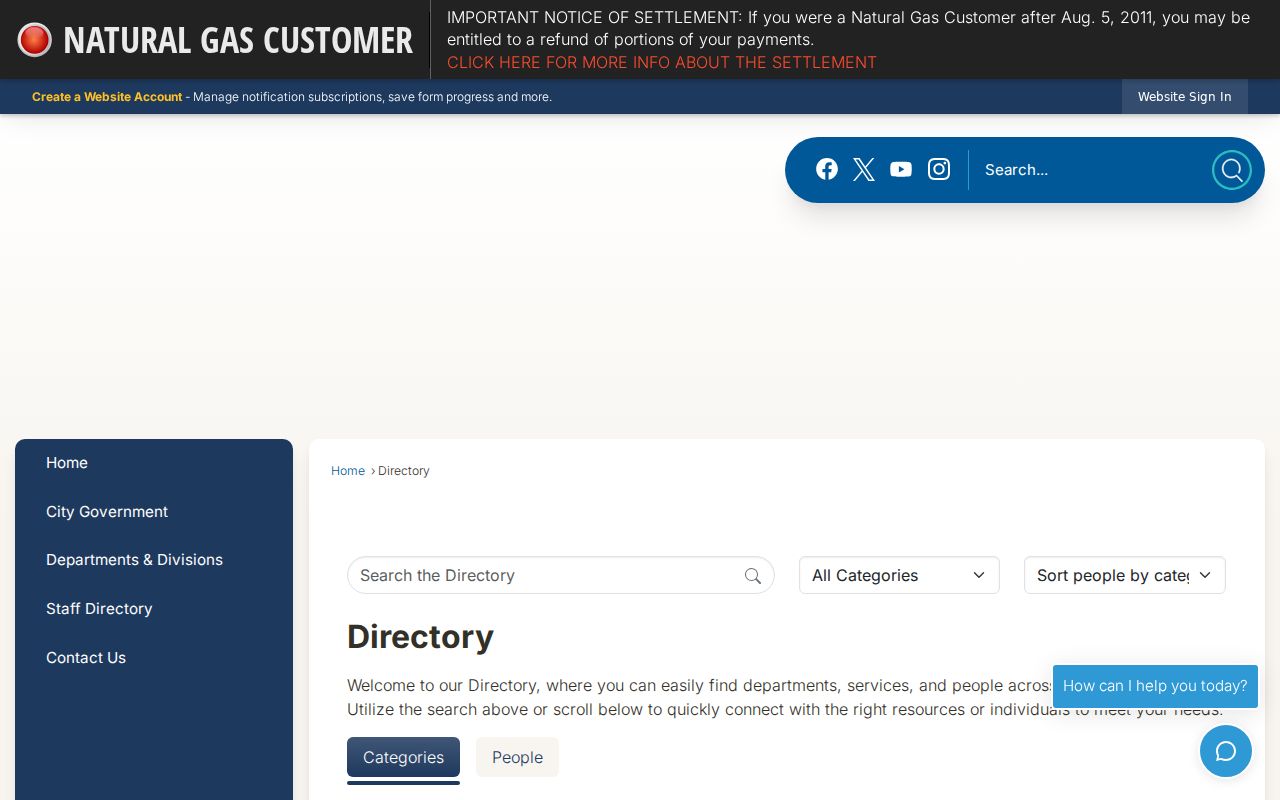Viewport: 1280px width, 800px height.
Task: Click the Home breadcrumb link
Action: coord(348,471)
